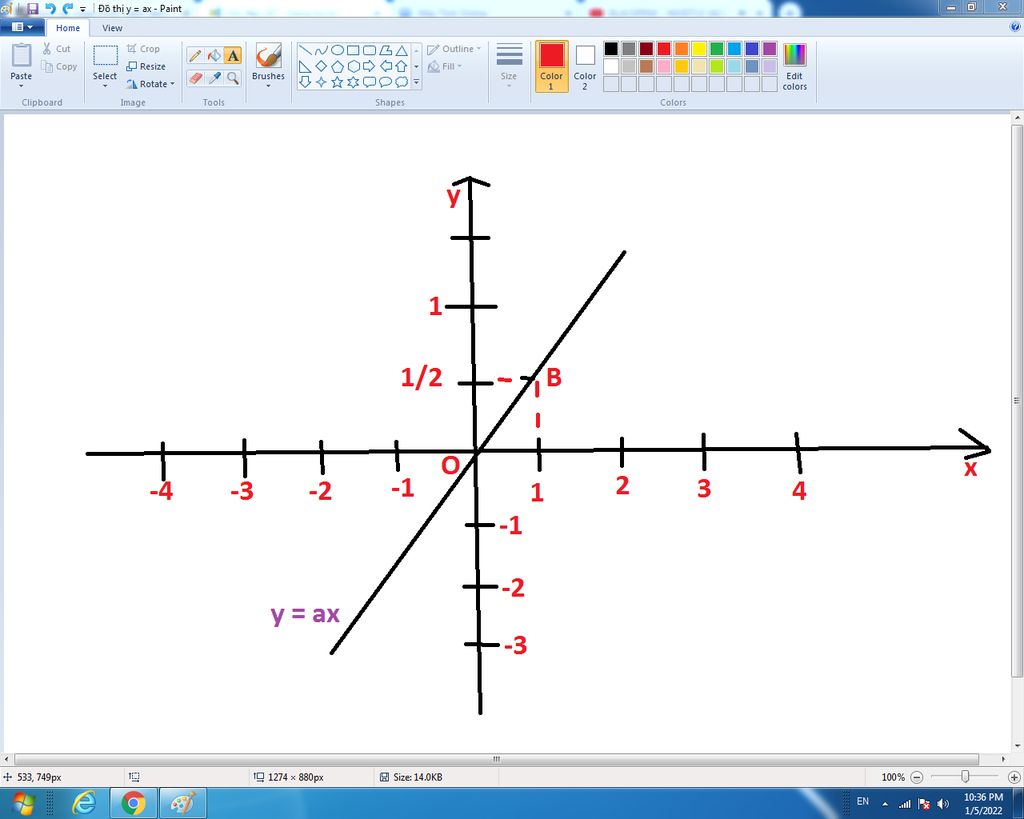Open the Paint application menu button
The height and width of the screenshot is (819, 1024).
[x=22, y=27]
